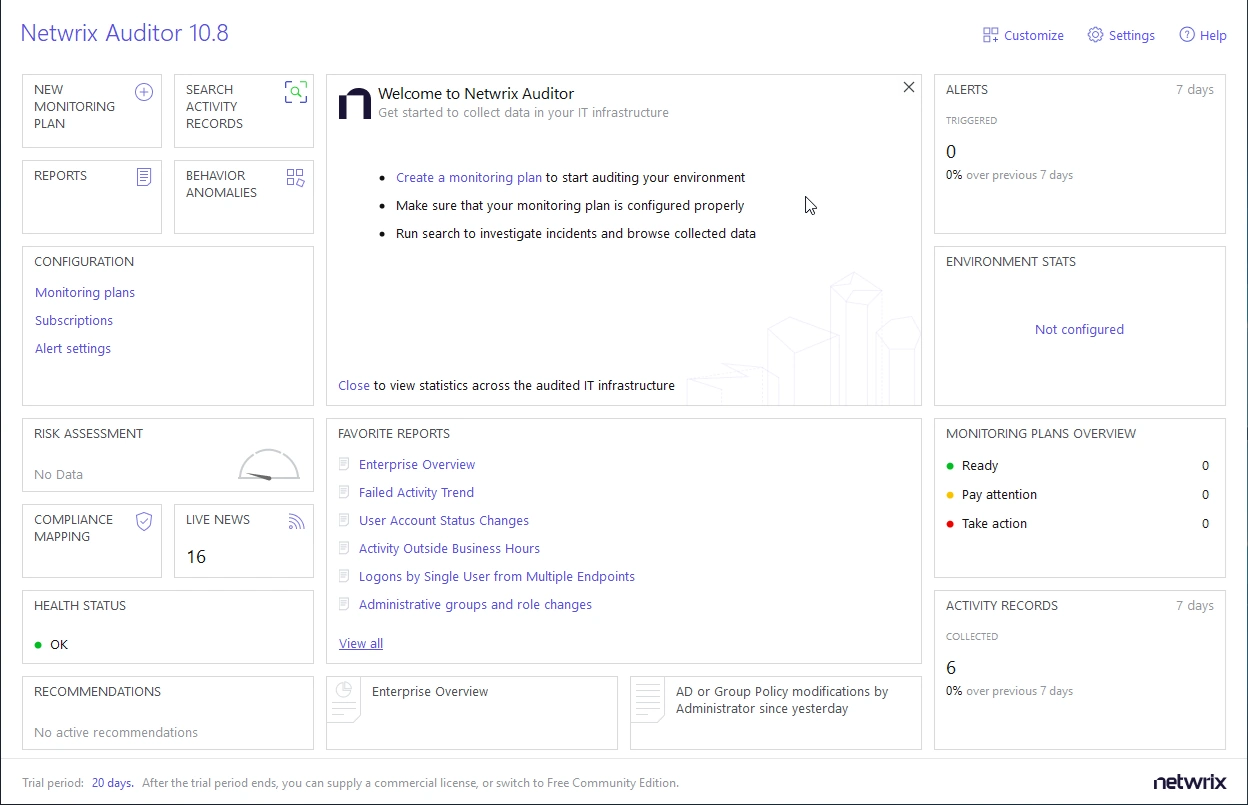Open the Enterprise Overview report thumbnail tile
The height and width of the screenshot is (805, 1248).
471,712
